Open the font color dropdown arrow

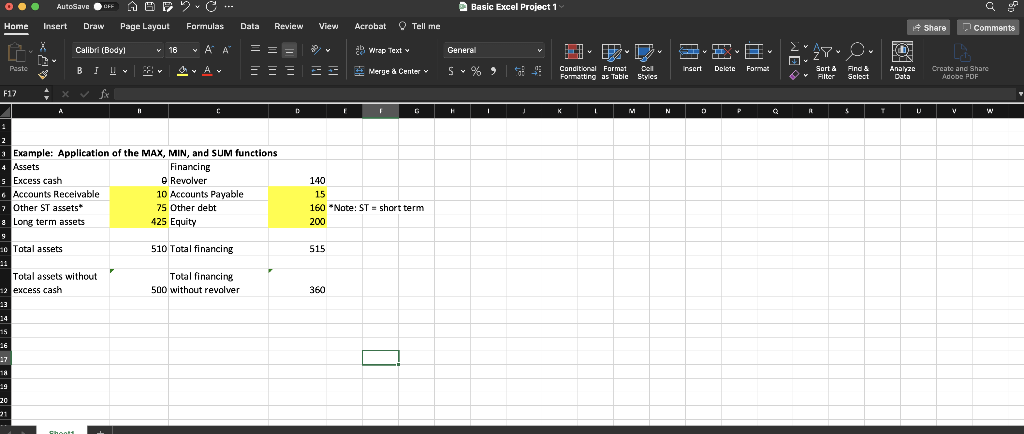219,71
